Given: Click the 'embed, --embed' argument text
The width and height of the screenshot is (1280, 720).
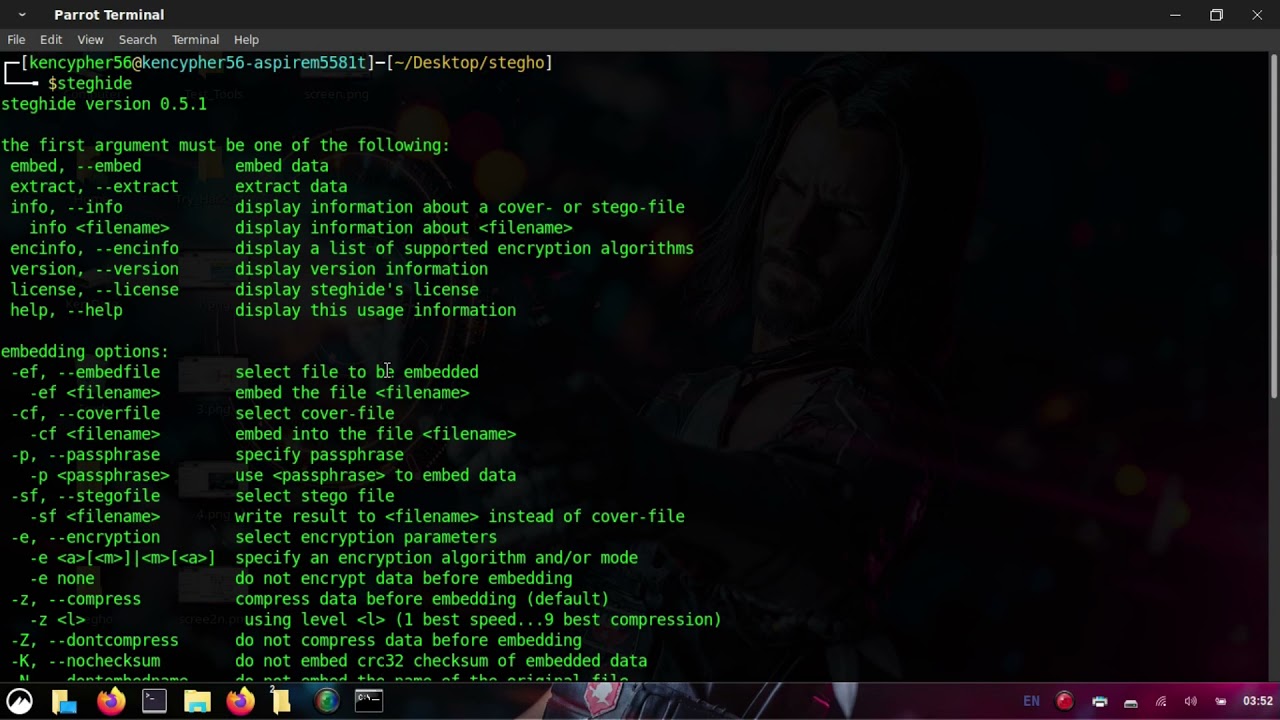Looking at the screenshot, I should (x=76, y=166).
